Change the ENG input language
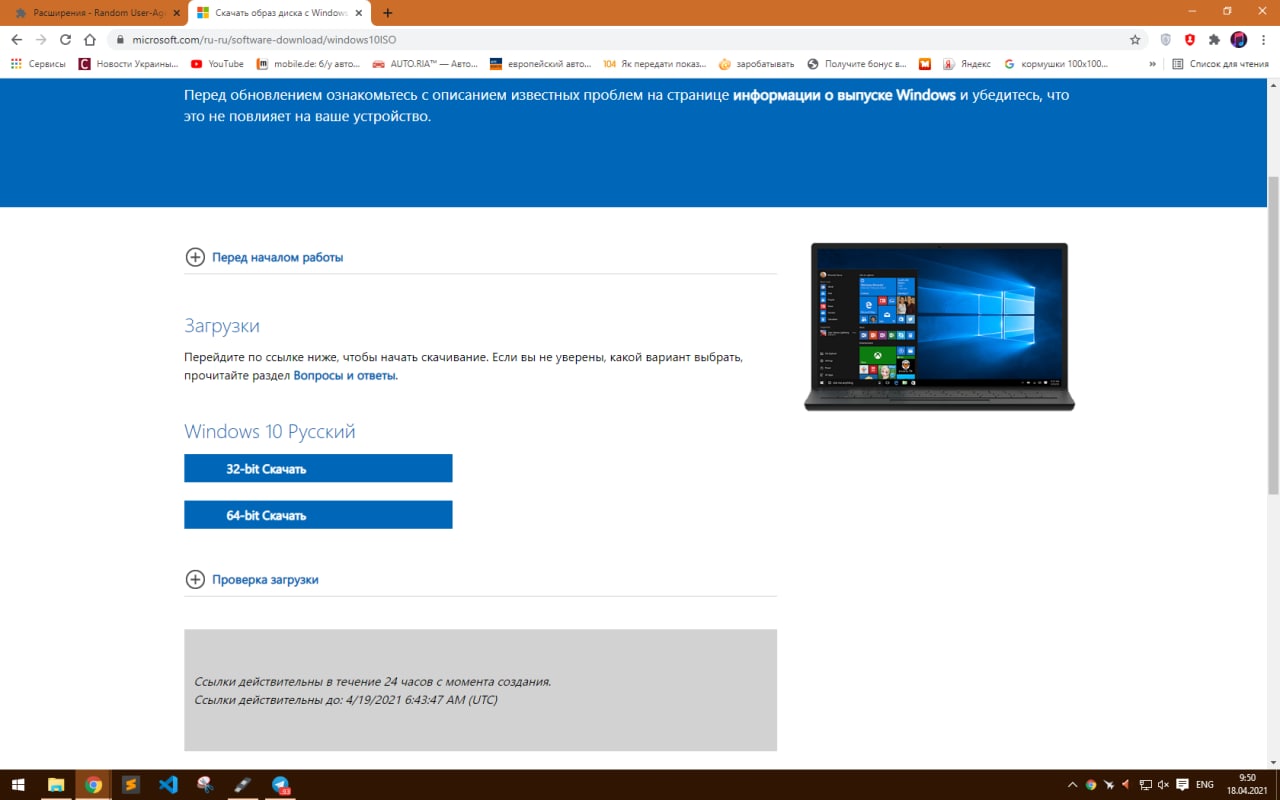Screen dimensions: 1280x800 pos(1205,785)
